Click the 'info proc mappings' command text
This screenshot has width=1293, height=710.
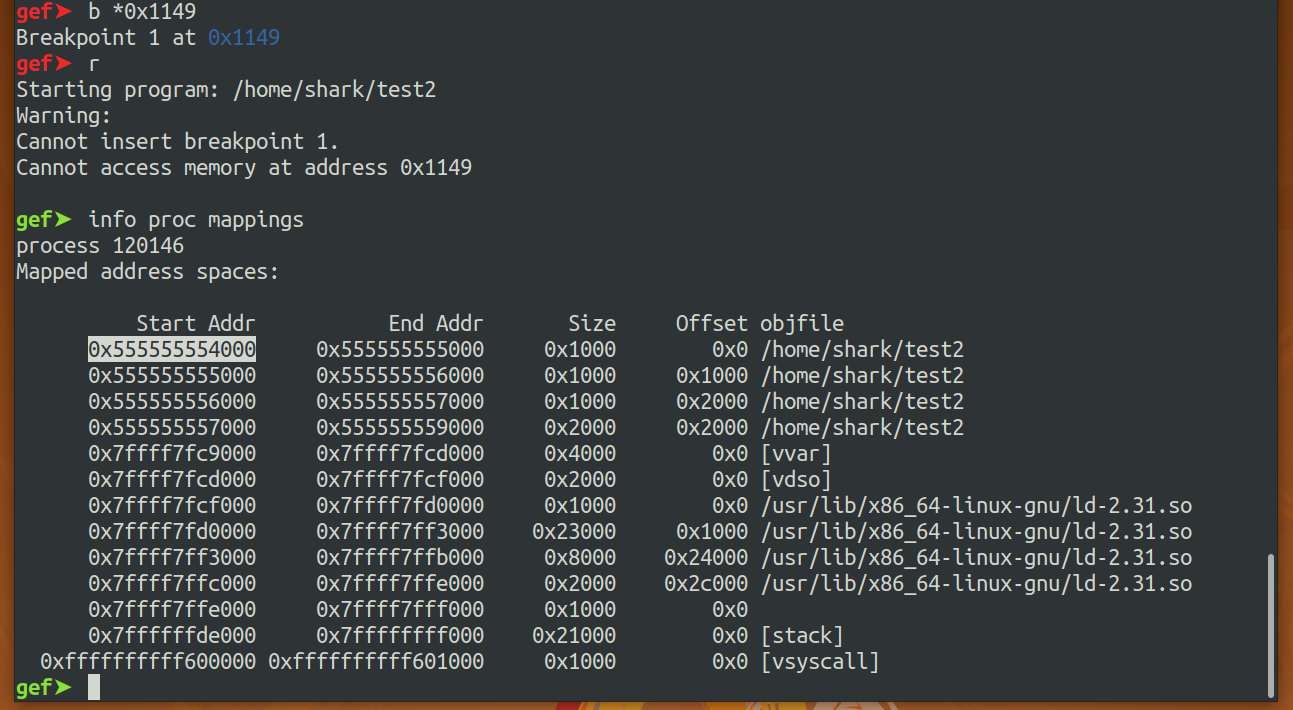(196, 220)
